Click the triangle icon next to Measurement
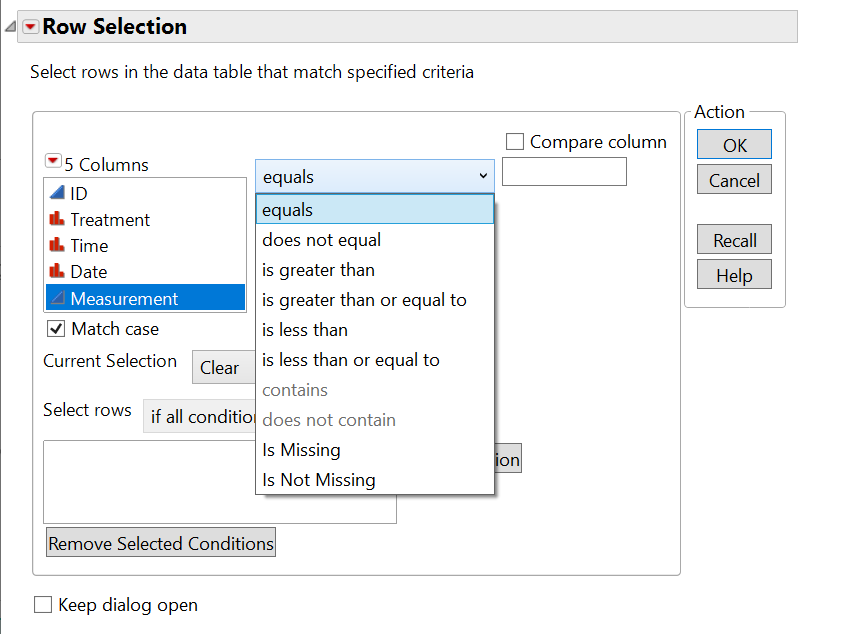The height and width of the screenshot is (634, 846). [x=57, y=297]
